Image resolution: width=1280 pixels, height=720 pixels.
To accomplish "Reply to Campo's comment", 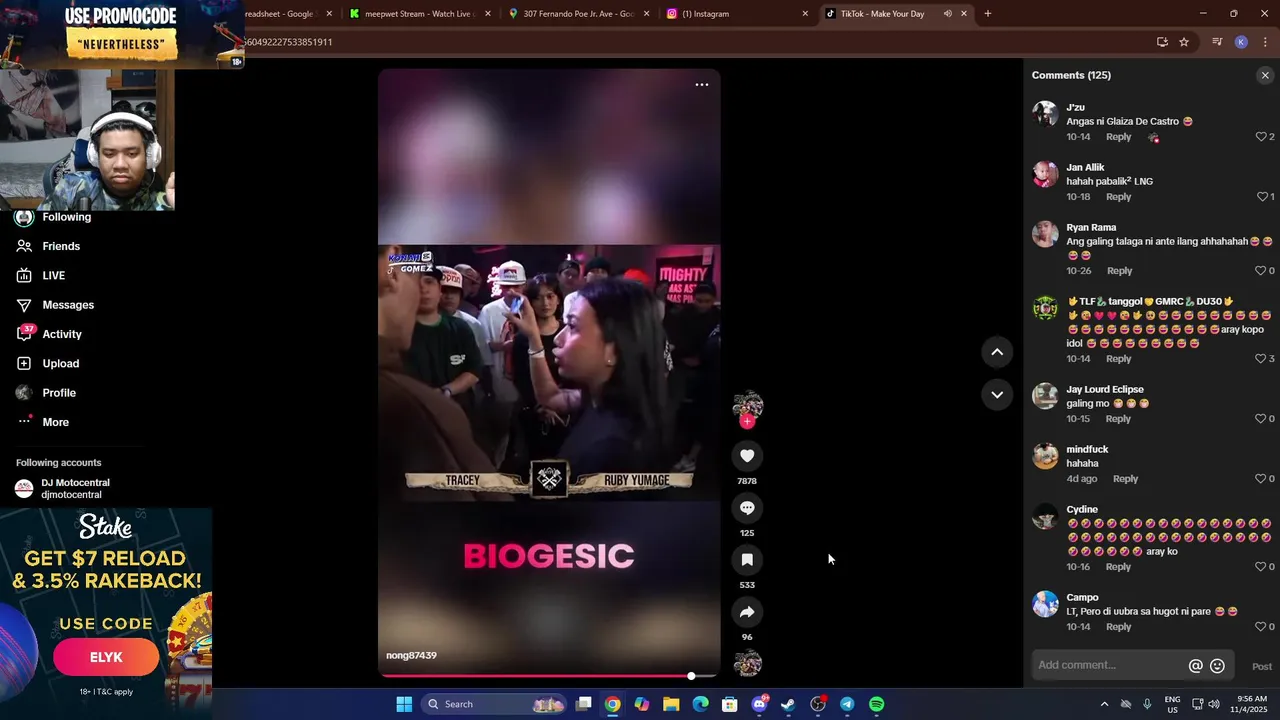I will 1119,627.
